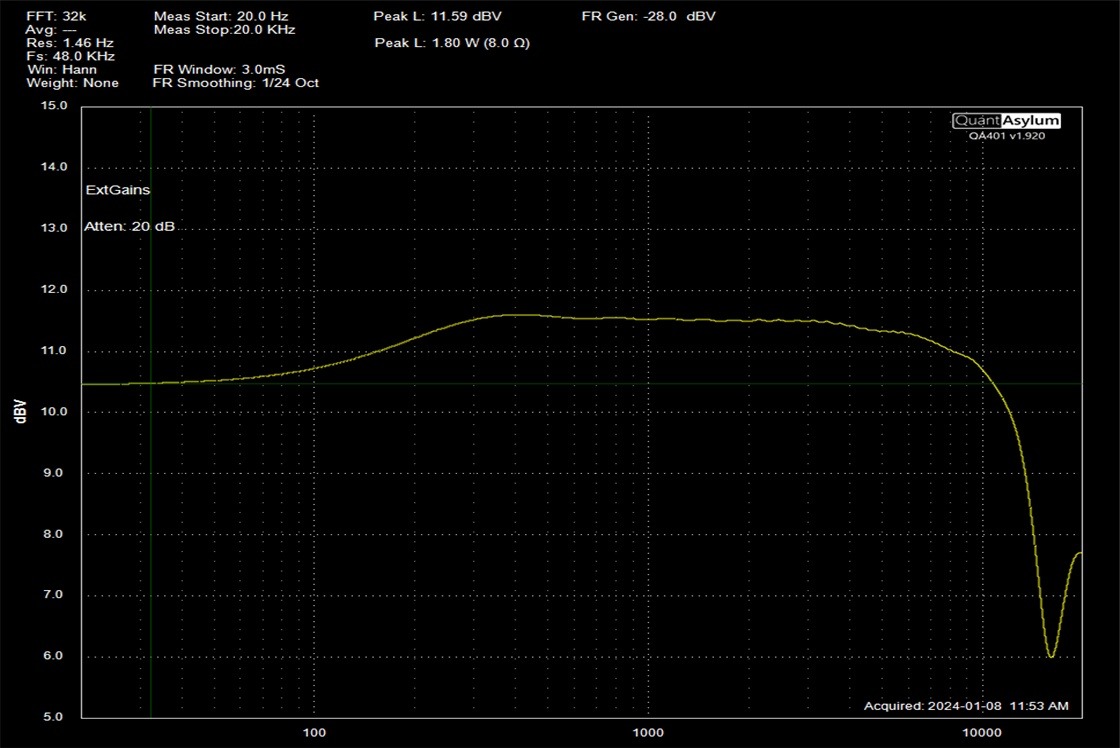Image resolution: width=1120 pixels, height=748 pixels.
Task: Click the dBV axis label
Action: pos(20,412)
